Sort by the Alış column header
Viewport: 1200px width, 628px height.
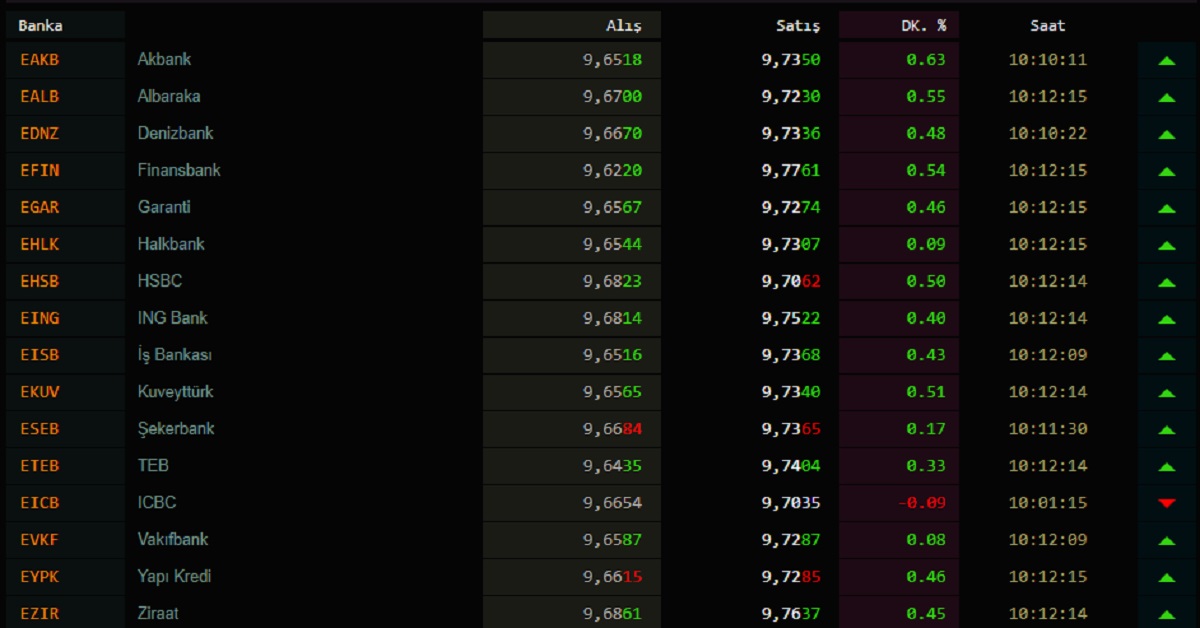tap(624, 26)
